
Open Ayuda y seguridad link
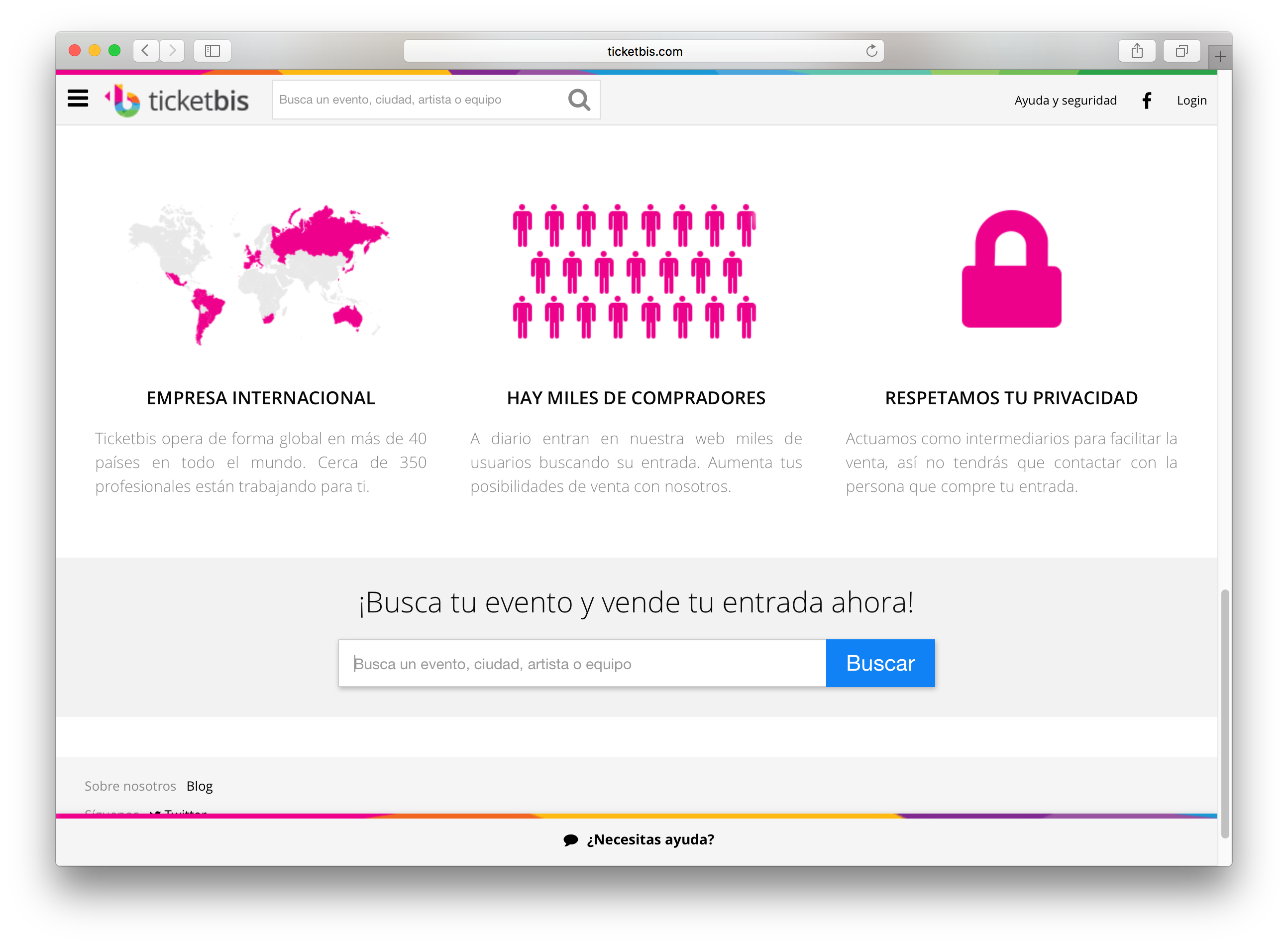pos(1066,101)
